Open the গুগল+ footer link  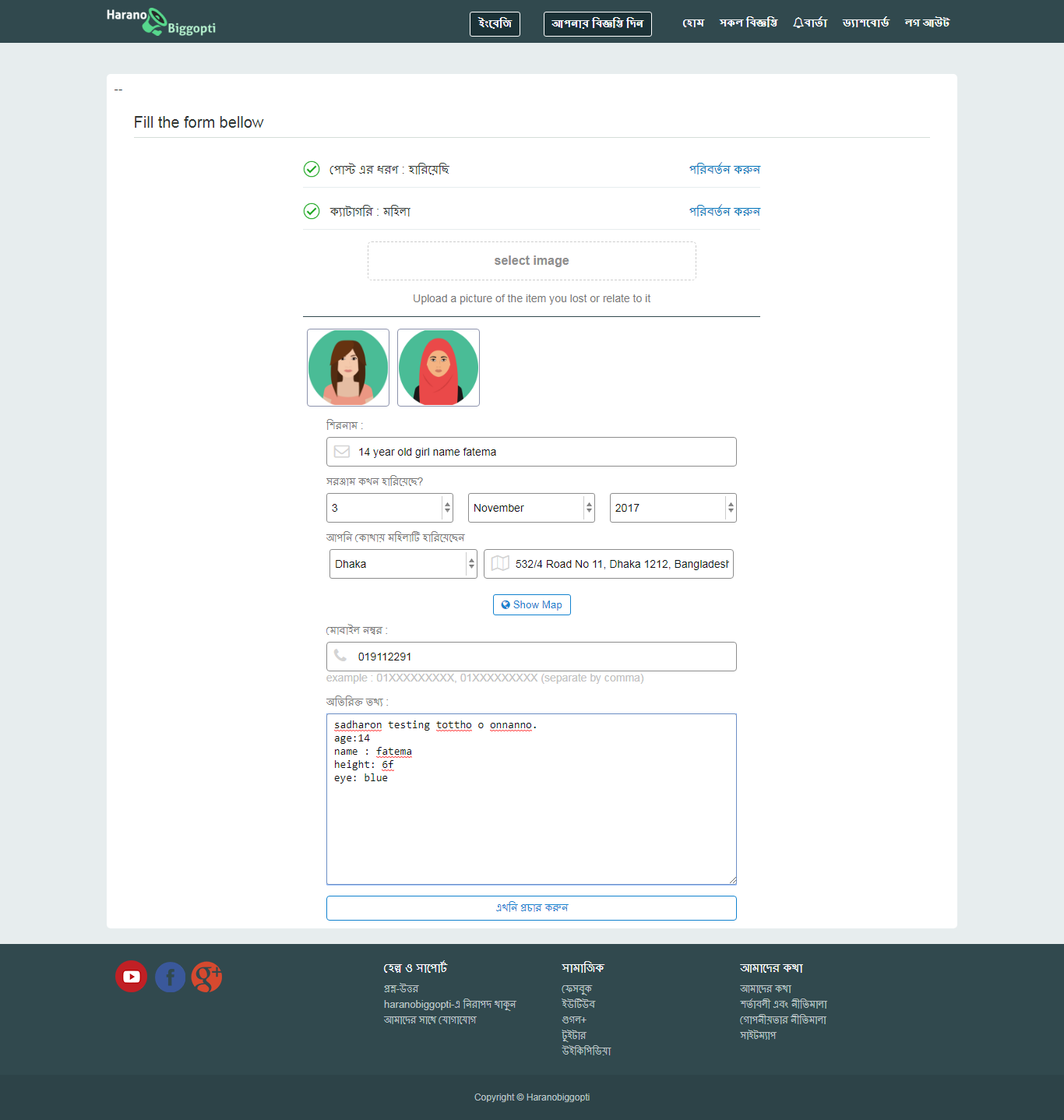click(575, 1020)
